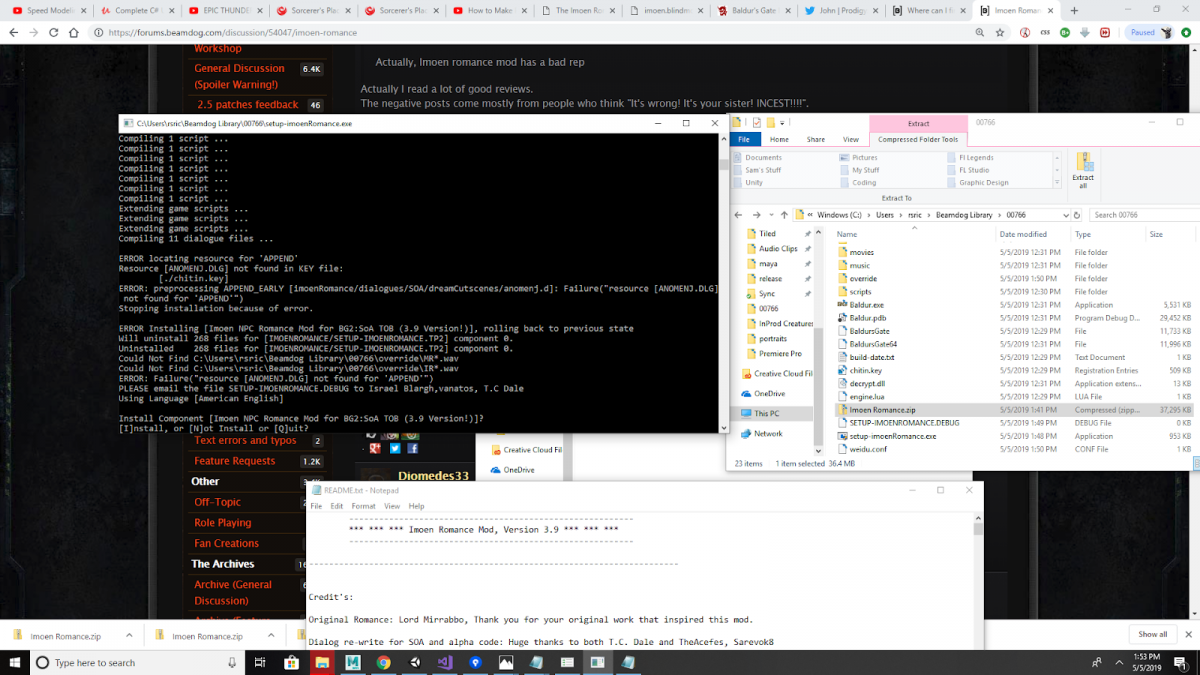Open the Fan Creations forum link
The height and width of the screenshot is (675, 1200).
pyautogui.click(x=226, y=543)
